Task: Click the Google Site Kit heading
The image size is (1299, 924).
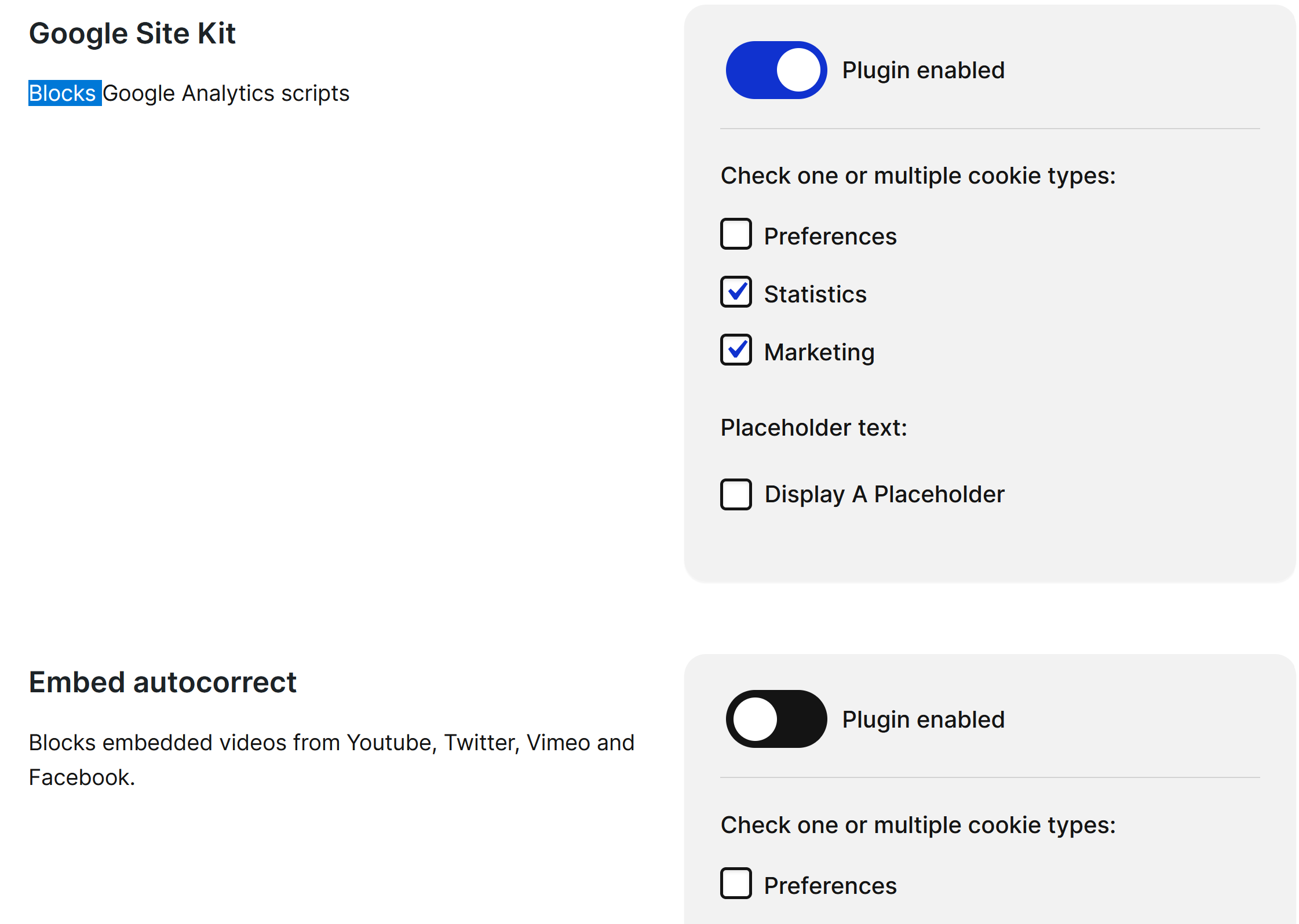Action: (x=132, y=34)
